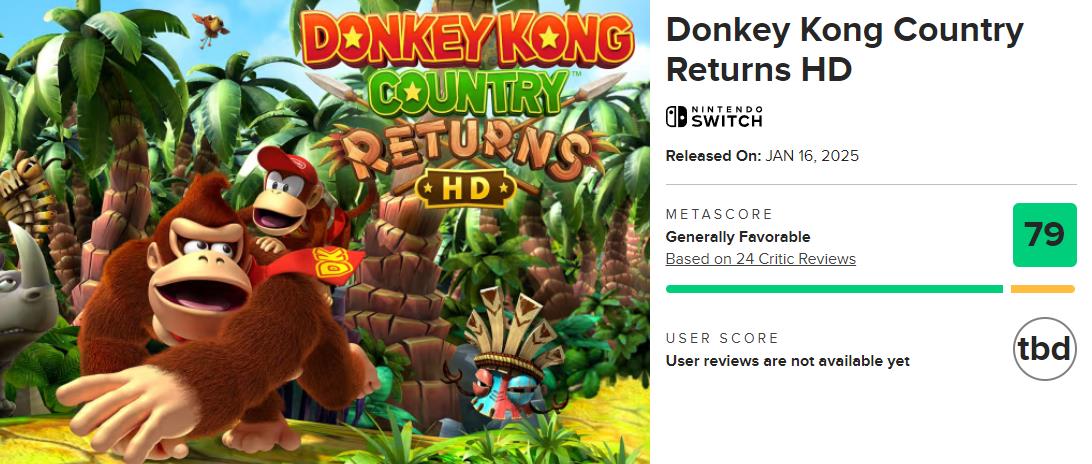Click the green positive reviews bar segment
The image size is (1092, 464).
pos(834,289)
